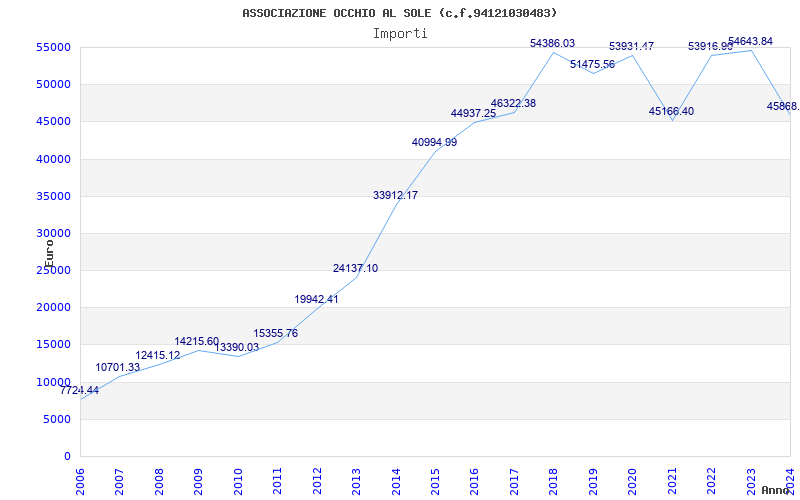Click the y-axis value 45000
800x500 pixels.
(53, 122)
